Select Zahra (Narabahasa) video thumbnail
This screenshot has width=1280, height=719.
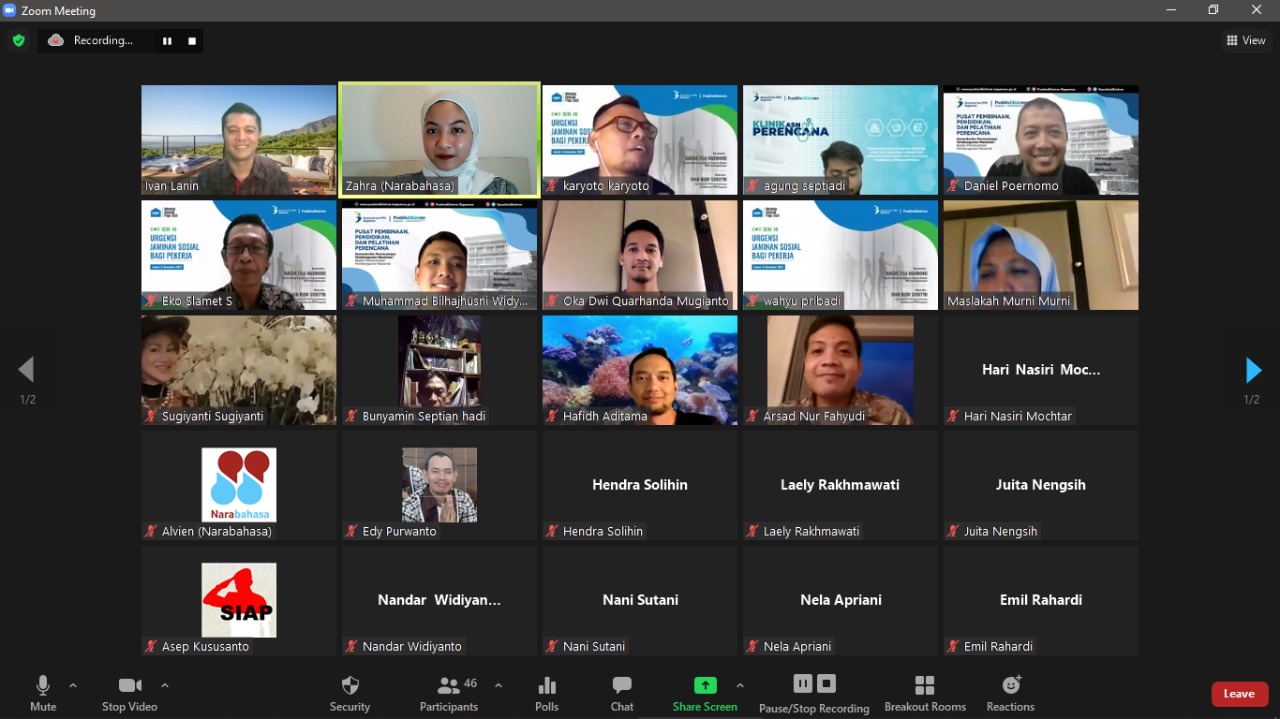(x=440, y=139)
